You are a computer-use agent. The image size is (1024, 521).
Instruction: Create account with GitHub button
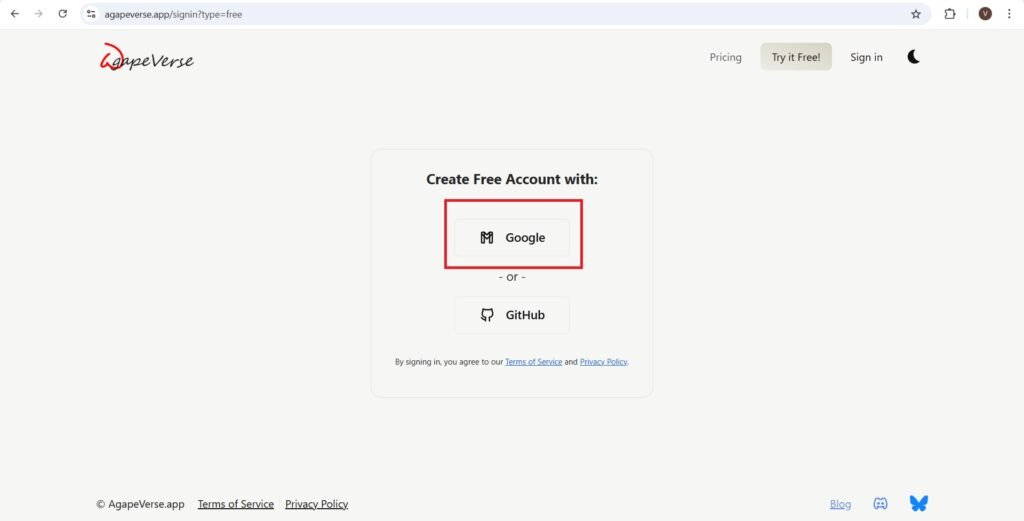512,315
